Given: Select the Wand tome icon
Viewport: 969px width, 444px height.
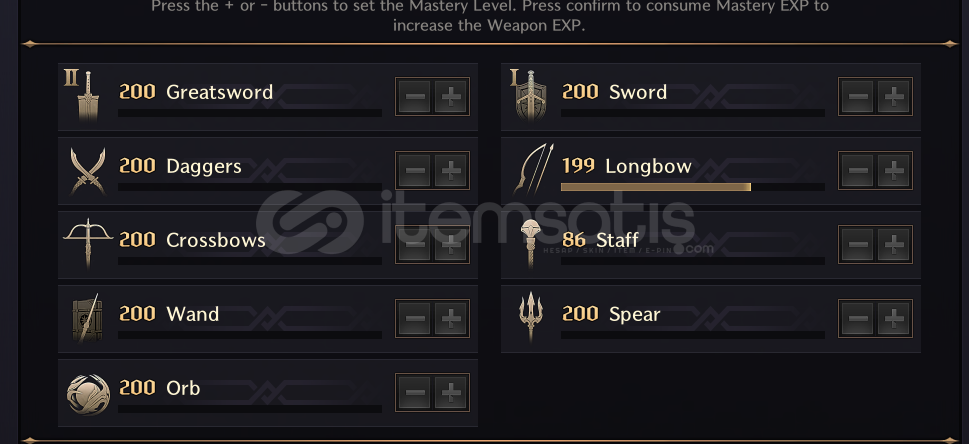Looking at the screenshot, I should (87, 318).
